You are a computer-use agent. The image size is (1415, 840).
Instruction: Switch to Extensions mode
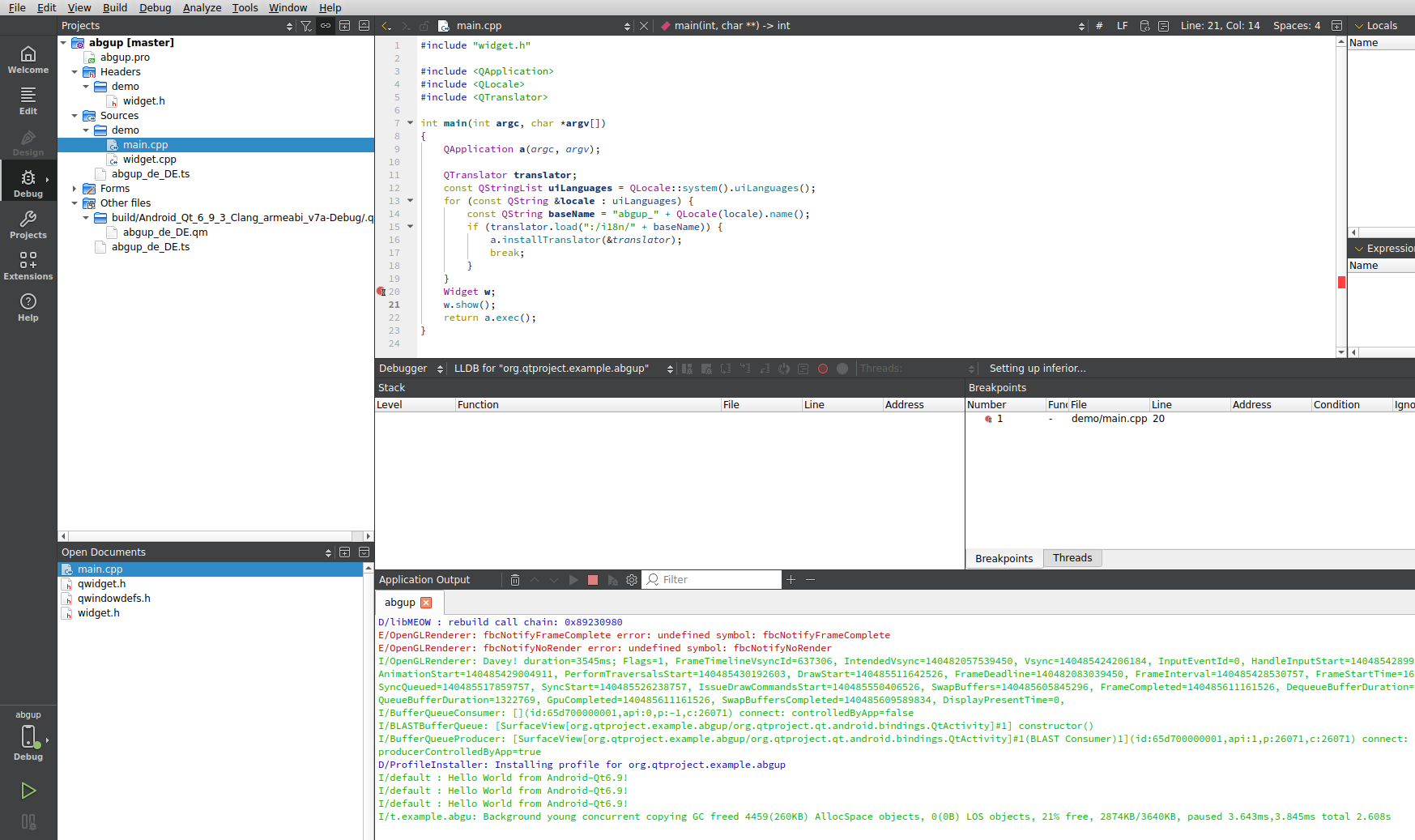tap(28, 266)
